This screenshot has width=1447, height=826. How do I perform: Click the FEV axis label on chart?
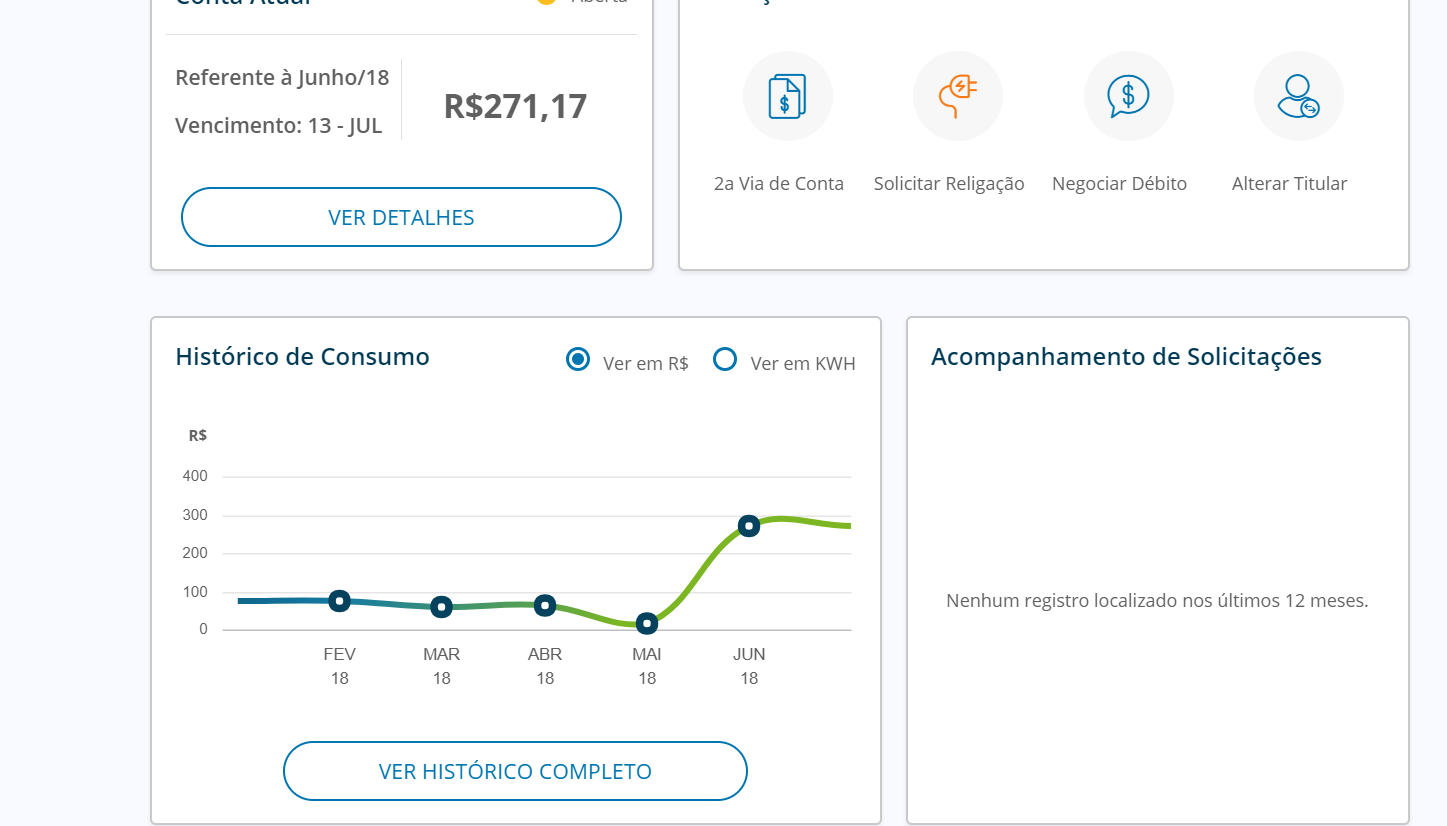tap(340, 655)
